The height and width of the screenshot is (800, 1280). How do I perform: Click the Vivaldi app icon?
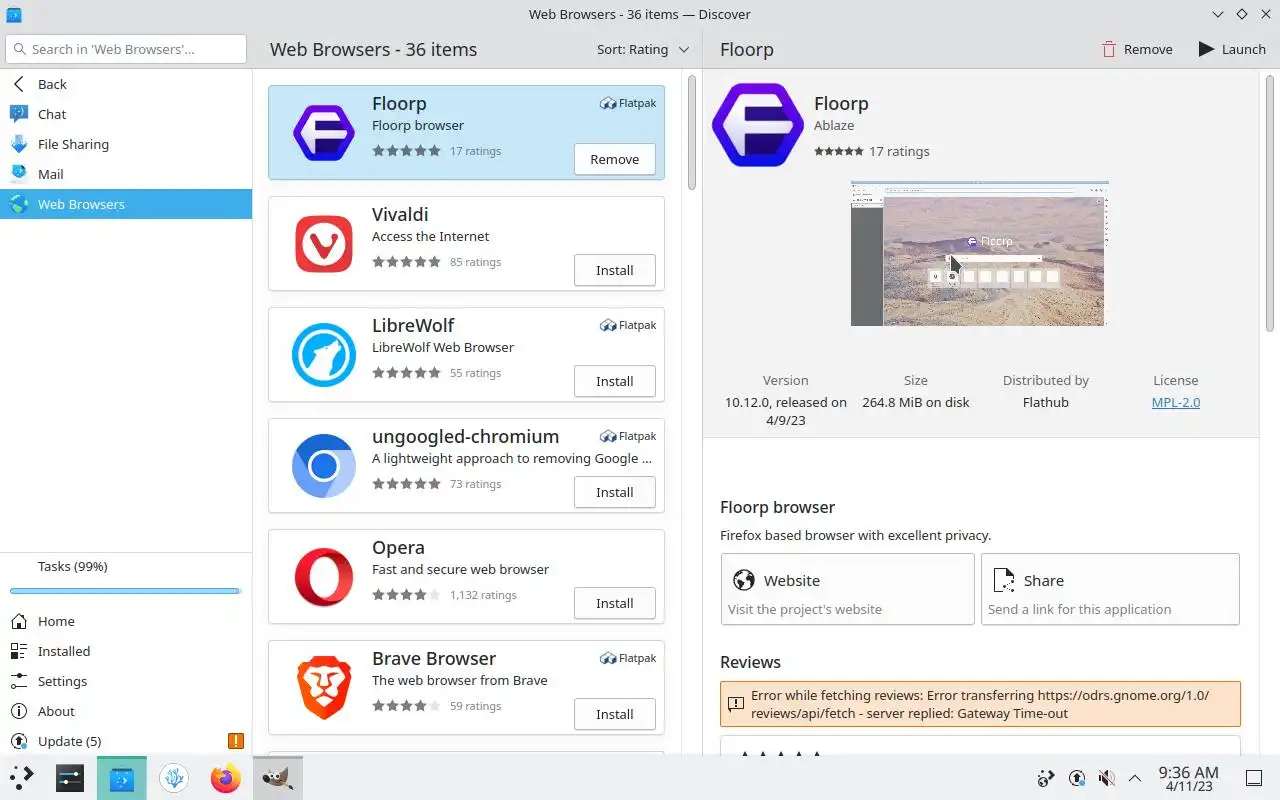[323, 243]
